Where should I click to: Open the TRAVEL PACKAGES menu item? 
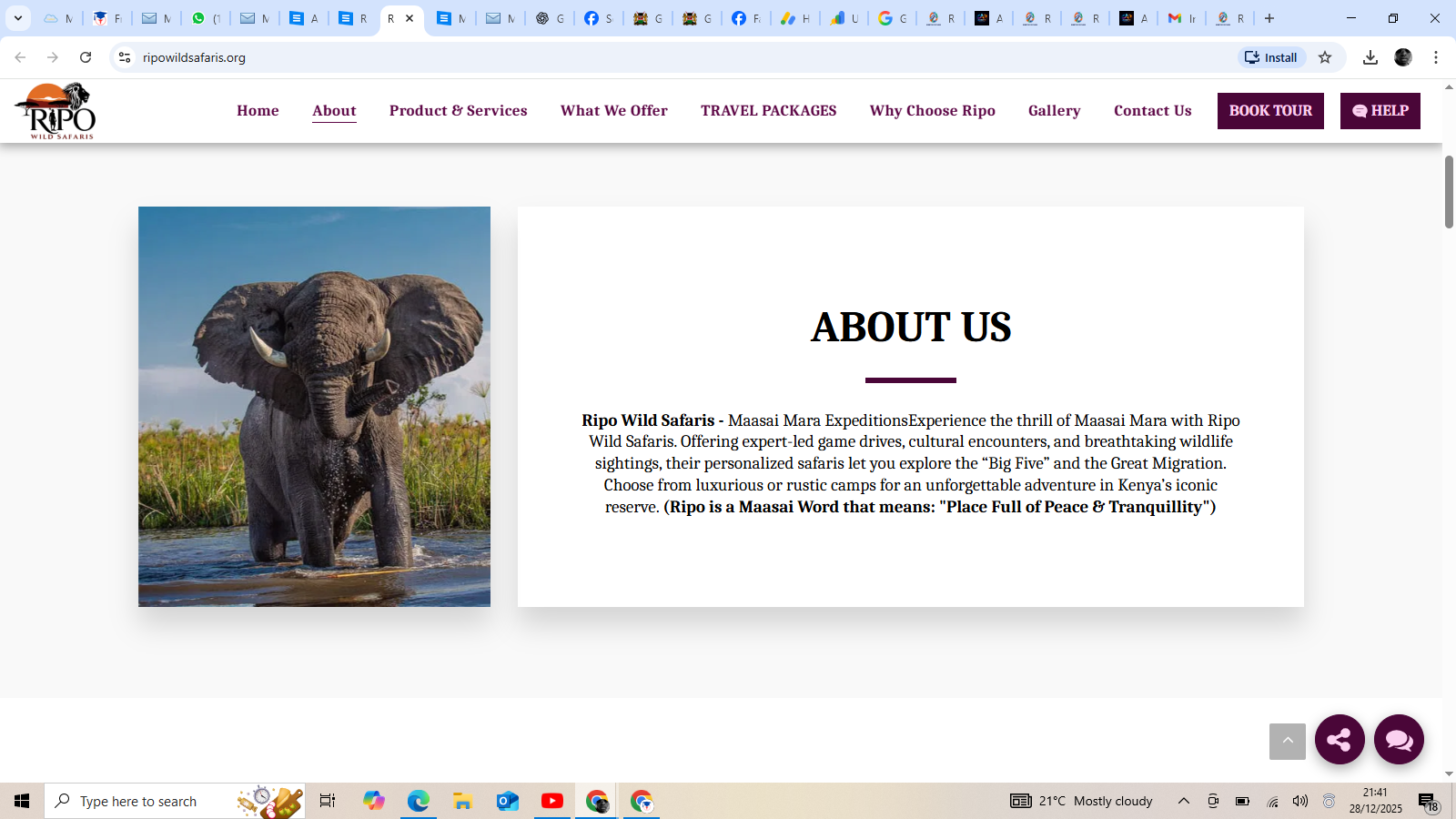pos(768,111)
